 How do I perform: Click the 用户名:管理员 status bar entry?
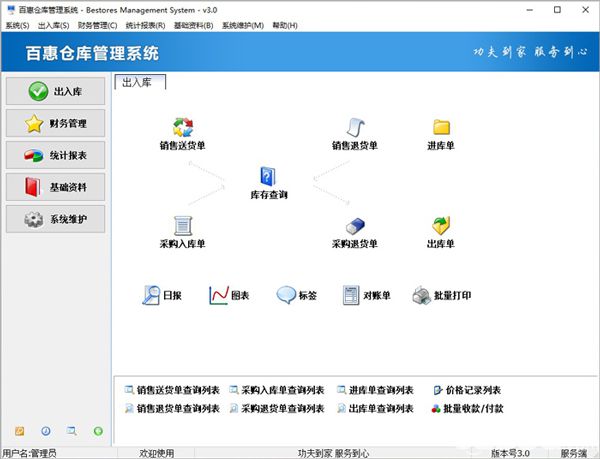click(x=29, y=454)
